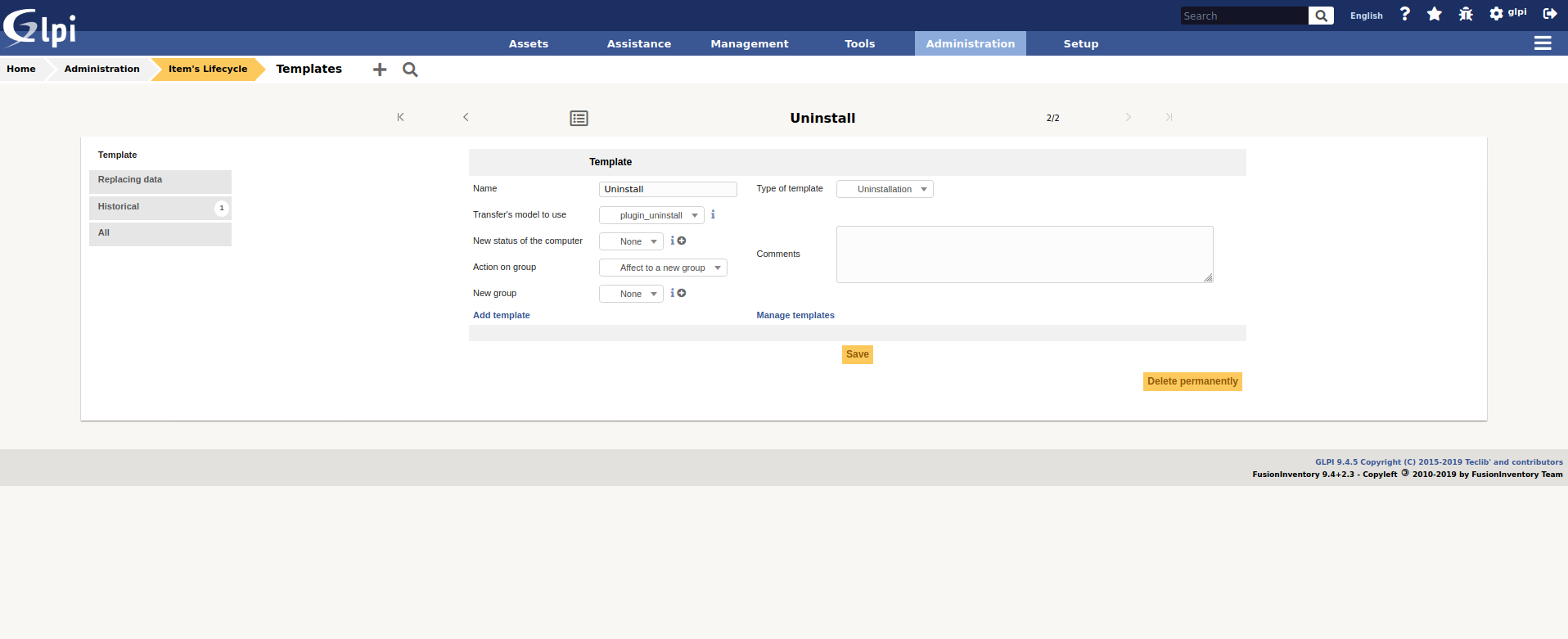Screen dimensions: 1568x639
Task: Click the logout icon
Action: tap(1549, 14)
